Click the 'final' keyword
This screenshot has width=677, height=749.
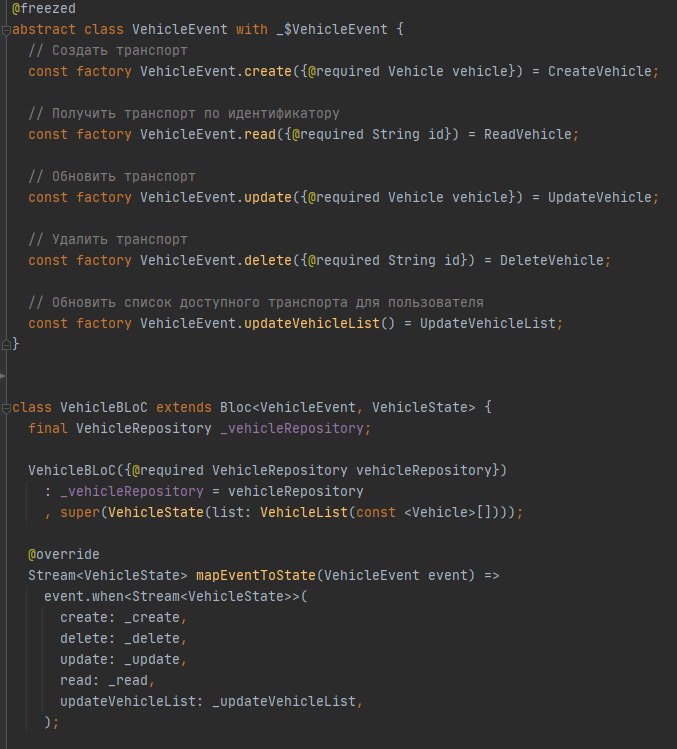point(48,429)
